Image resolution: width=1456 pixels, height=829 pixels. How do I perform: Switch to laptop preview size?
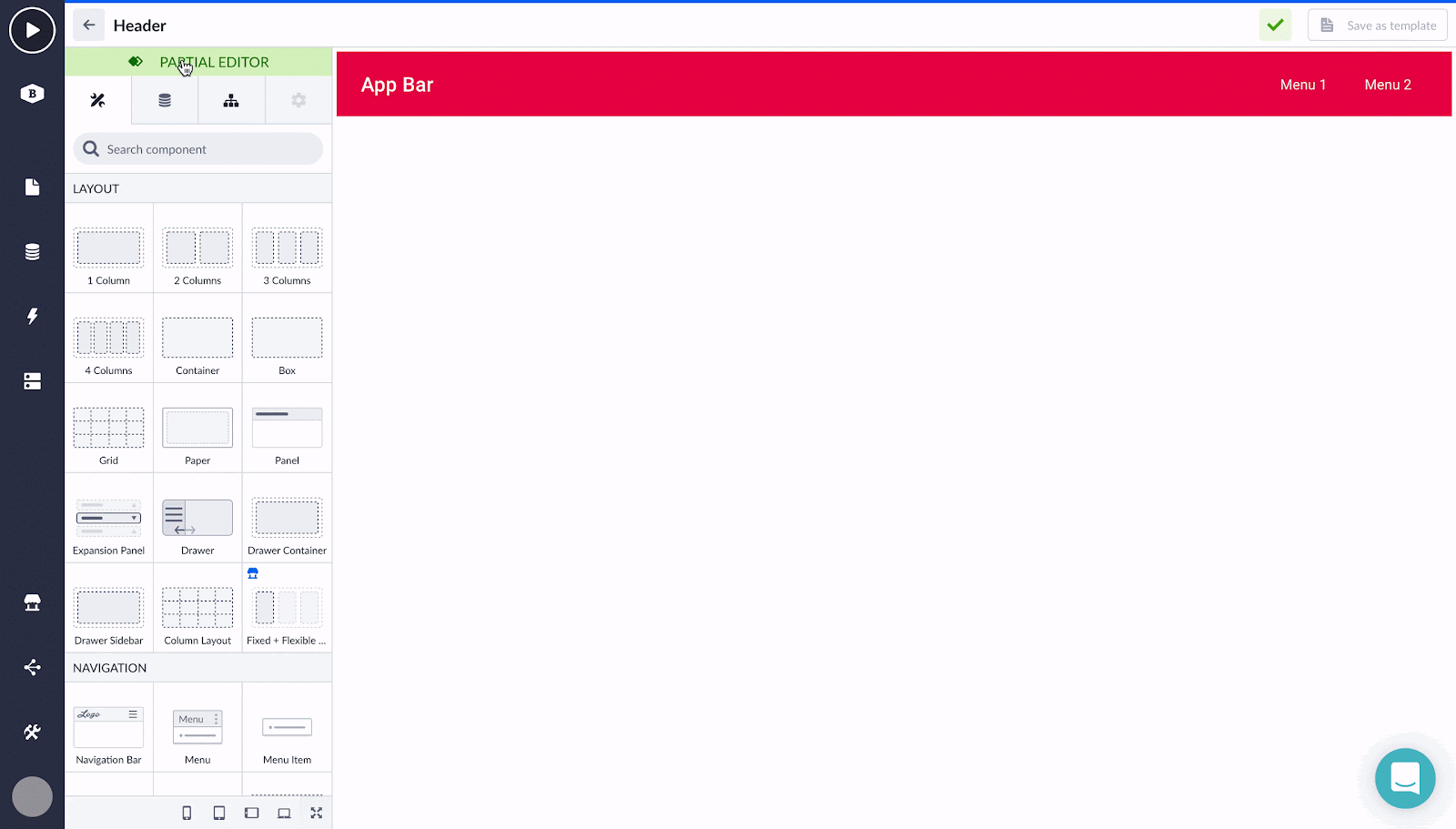(284, 813)
